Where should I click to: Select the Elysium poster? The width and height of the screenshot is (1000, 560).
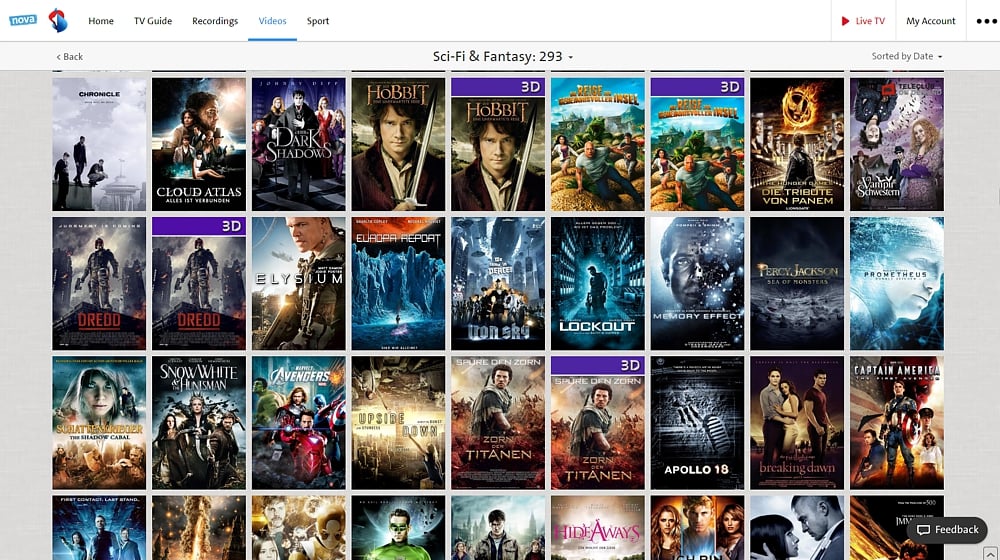pos(298,283)
